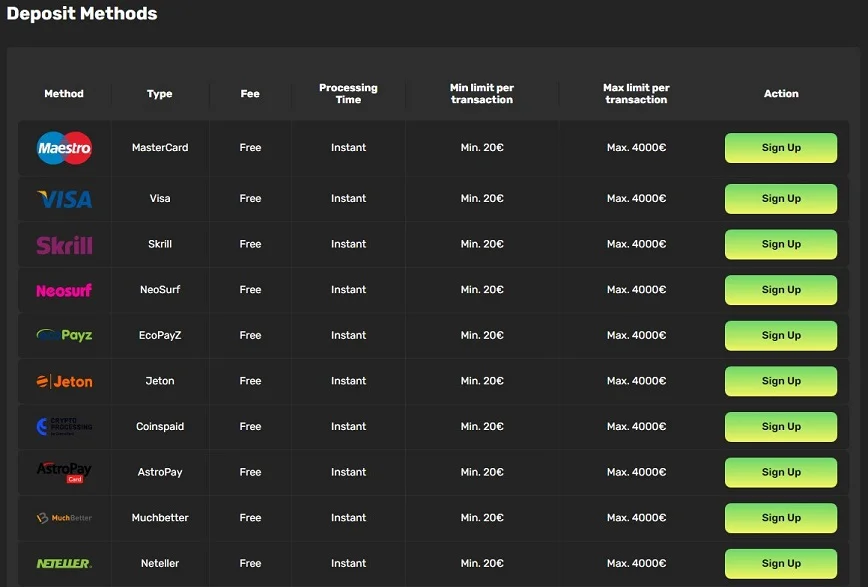The image size is (868, 587).
Task: Click the ecoPayz logo icon
Action: 64,335
